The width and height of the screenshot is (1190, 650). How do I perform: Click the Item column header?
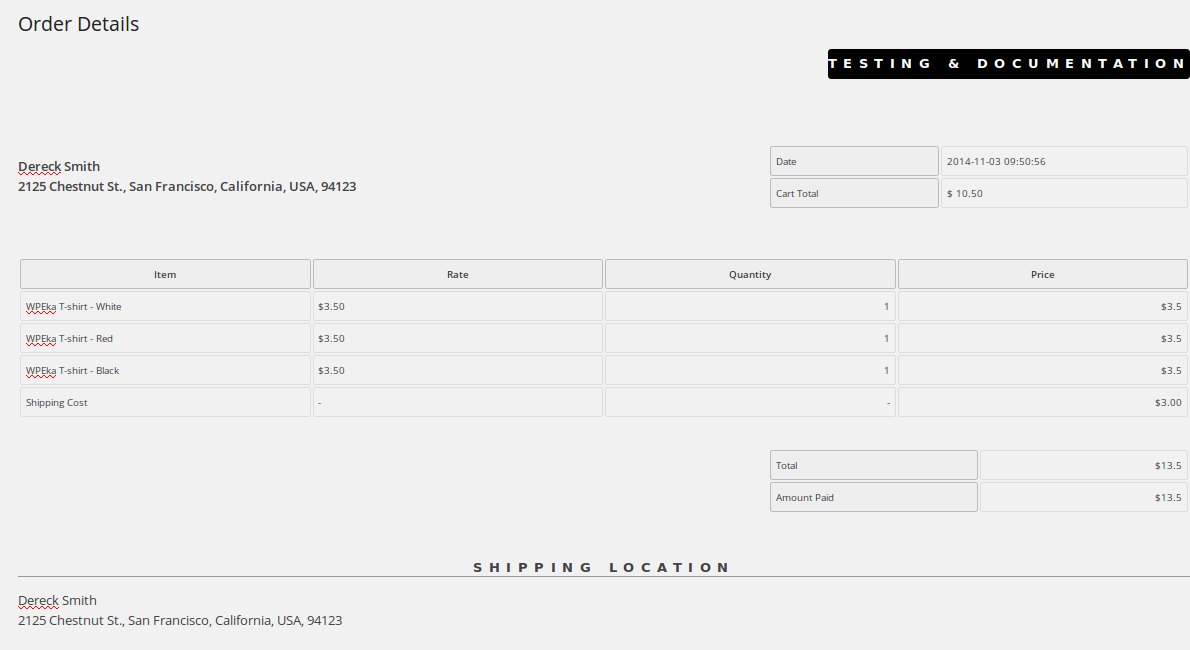(165, 274)
